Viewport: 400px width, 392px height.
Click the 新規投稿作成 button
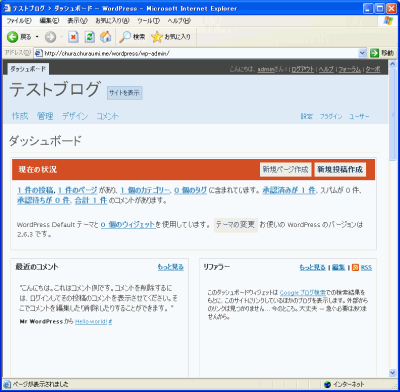340,169
